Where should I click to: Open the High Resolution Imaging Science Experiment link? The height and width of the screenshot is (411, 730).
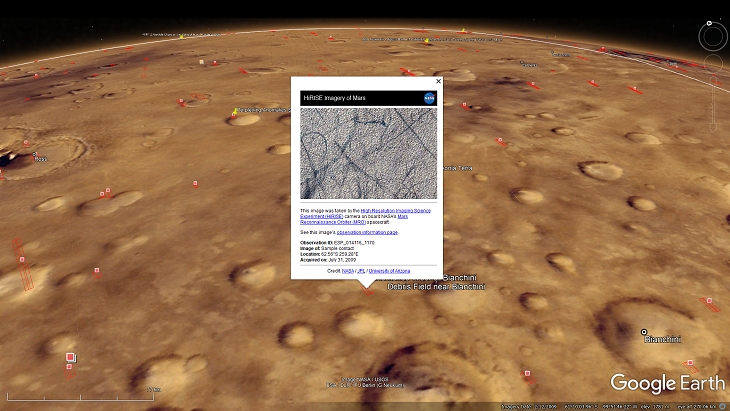point(396,211)
